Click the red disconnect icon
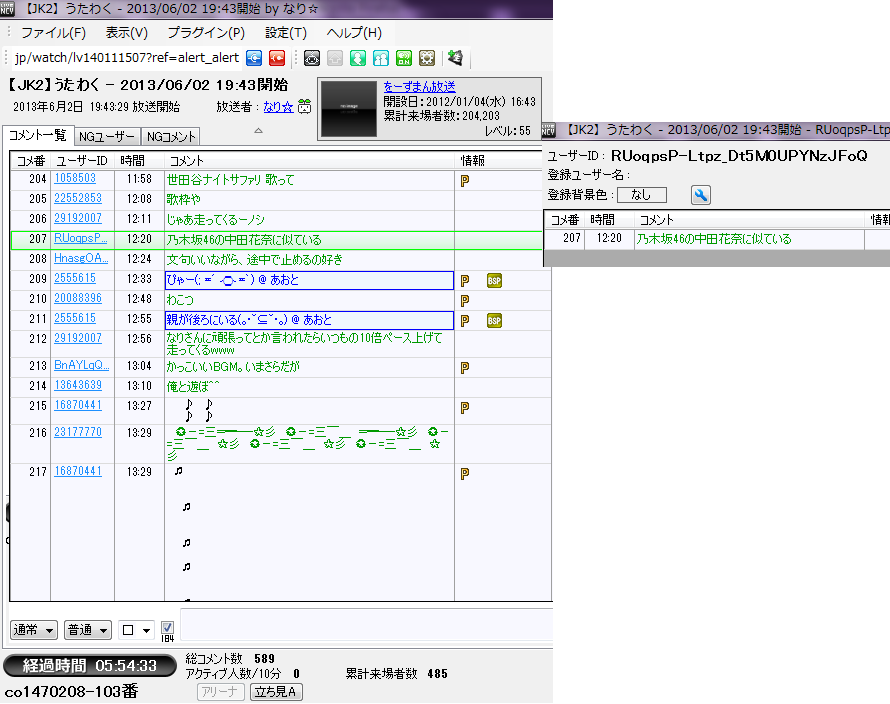Viewport: 890px width, 704px height. click(276, 58)
